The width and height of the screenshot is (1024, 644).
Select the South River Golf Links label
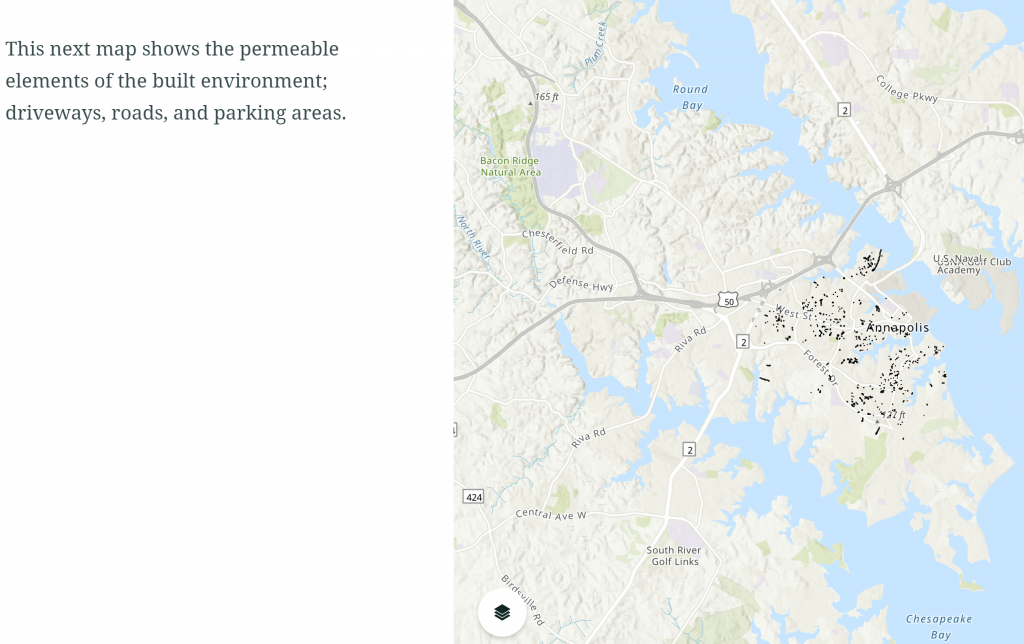(673, 556)
